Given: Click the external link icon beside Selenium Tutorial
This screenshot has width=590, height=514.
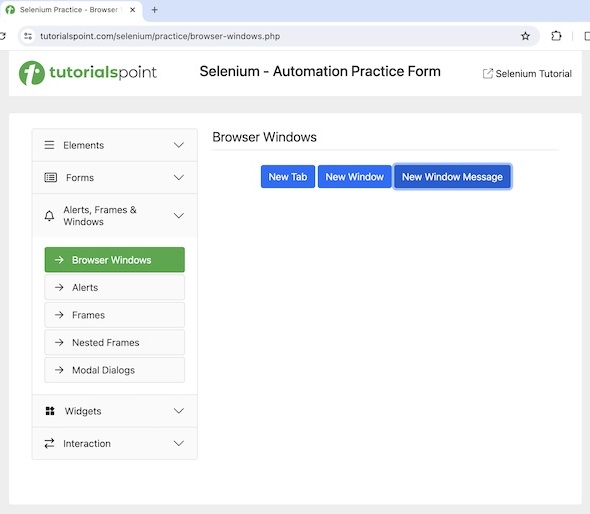Looking at the screenshot, I should 488,73.
